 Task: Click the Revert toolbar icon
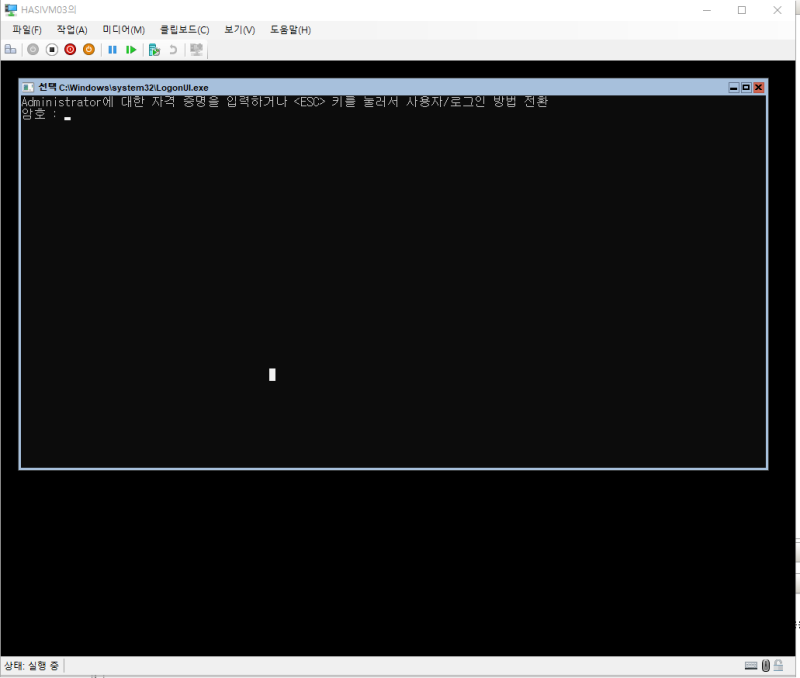click(173, 49)
